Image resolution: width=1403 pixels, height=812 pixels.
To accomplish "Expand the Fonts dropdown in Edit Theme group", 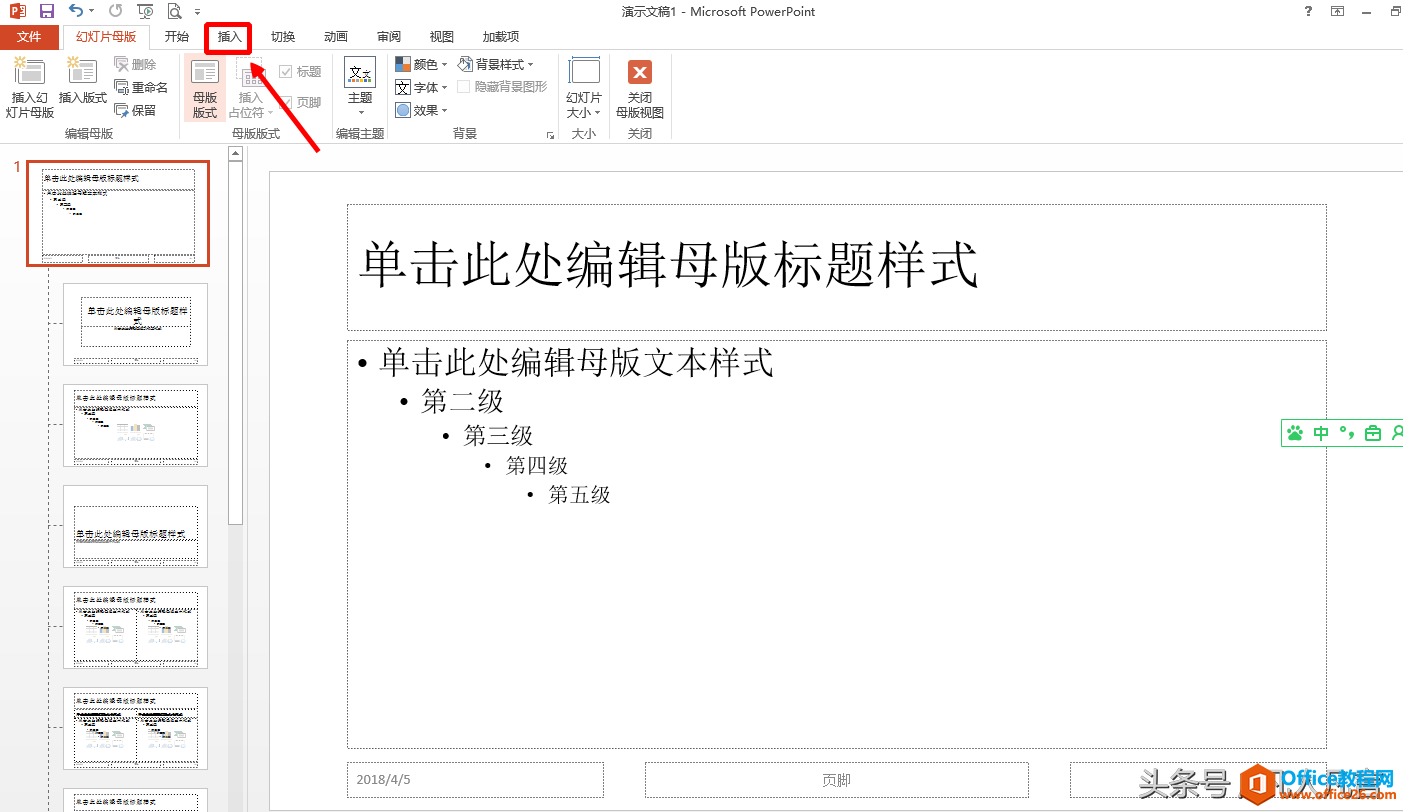I will click(x=421, y=86).
